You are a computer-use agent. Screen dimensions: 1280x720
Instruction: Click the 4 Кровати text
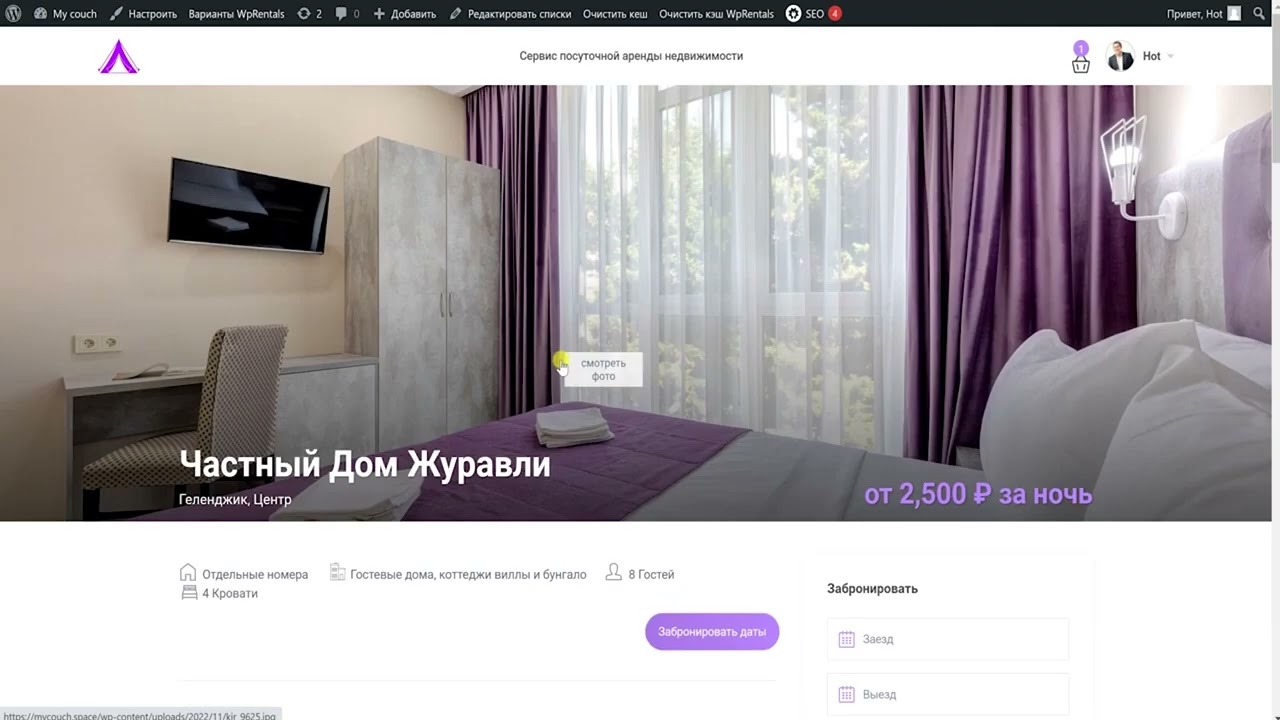(x=230, y=594)
